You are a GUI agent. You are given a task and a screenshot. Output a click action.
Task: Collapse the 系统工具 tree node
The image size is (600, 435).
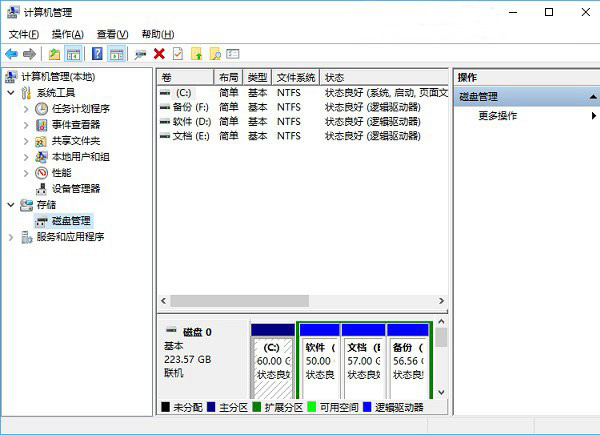11,92
